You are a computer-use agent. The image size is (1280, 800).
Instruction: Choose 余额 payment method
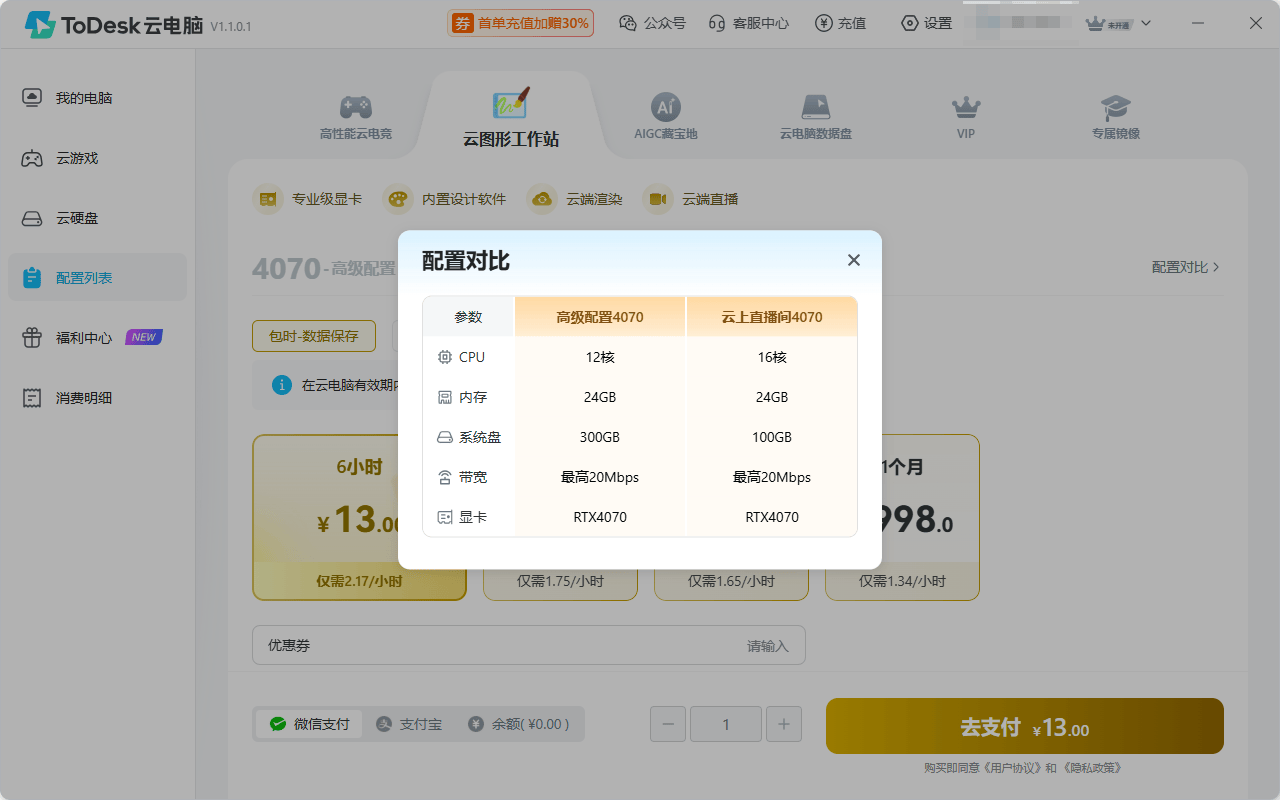click(x=519, y=724)
